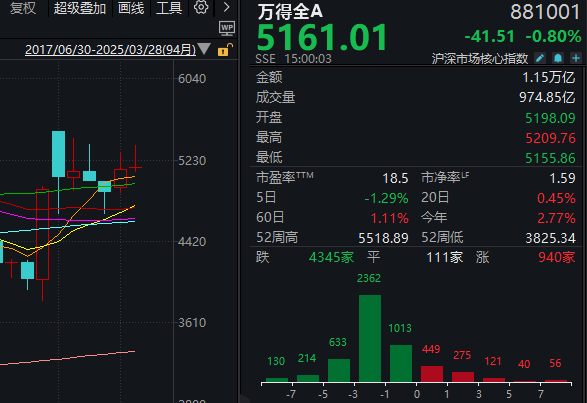The width and height of the screenshot is (587, 403).
Task: Click the 开盘 value 5198.09
Action: click(550, 118)
